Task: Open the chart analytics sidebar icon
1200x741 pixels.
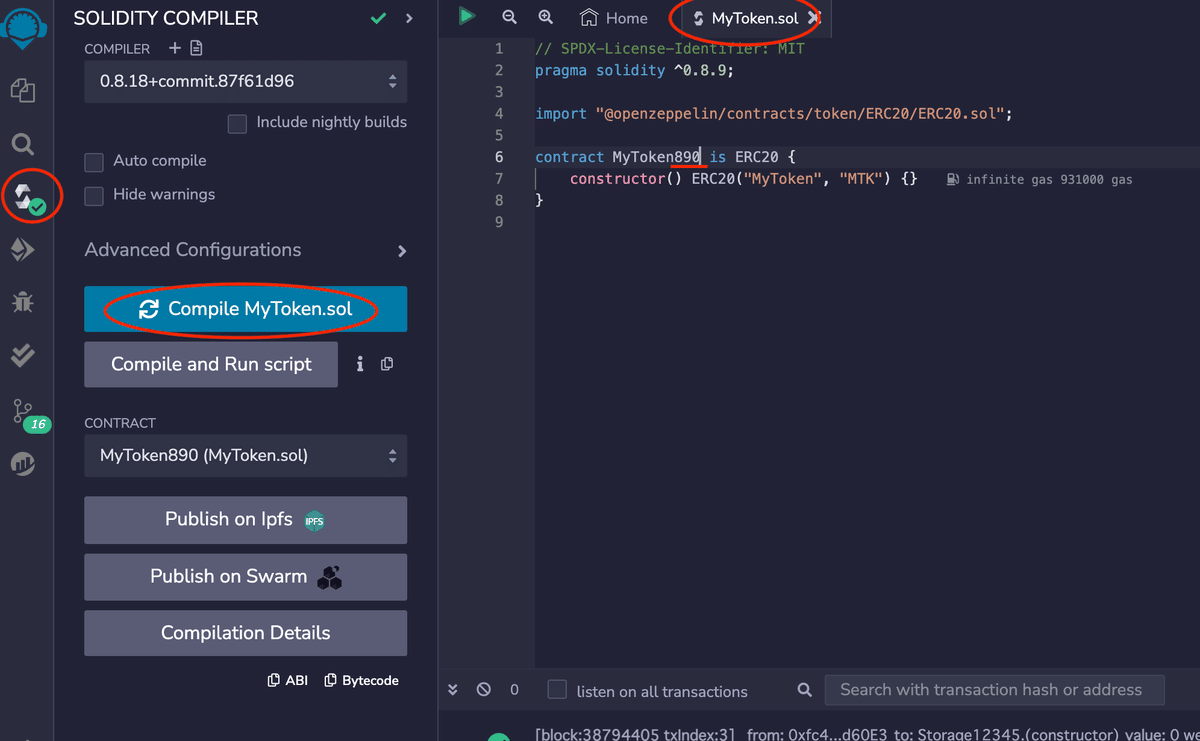Action: coord(22,463)
